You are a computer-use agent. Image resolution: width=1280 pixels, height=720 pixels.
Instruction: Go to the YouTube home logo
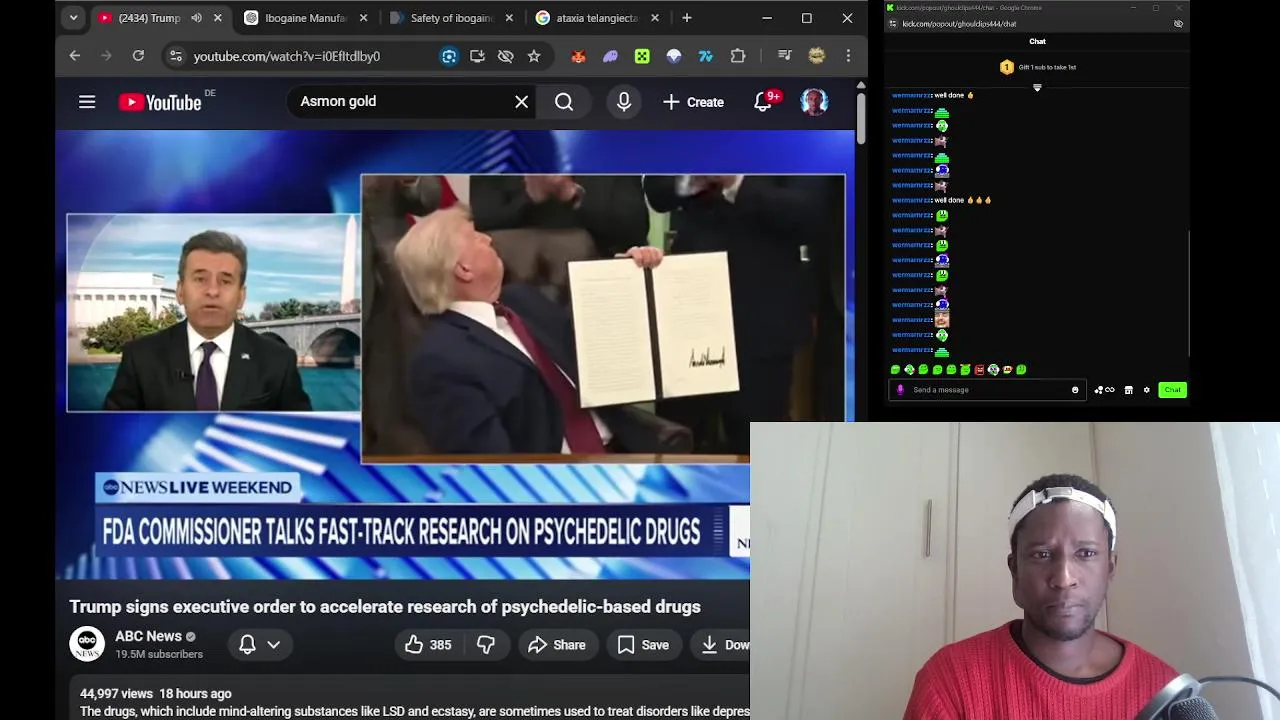point(160,102)
